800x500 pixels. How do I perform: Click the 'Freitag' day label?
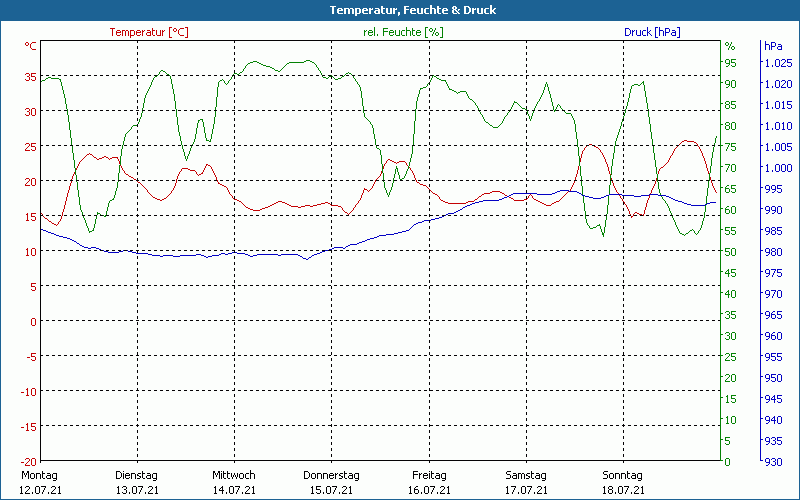[x=429, y=475]
